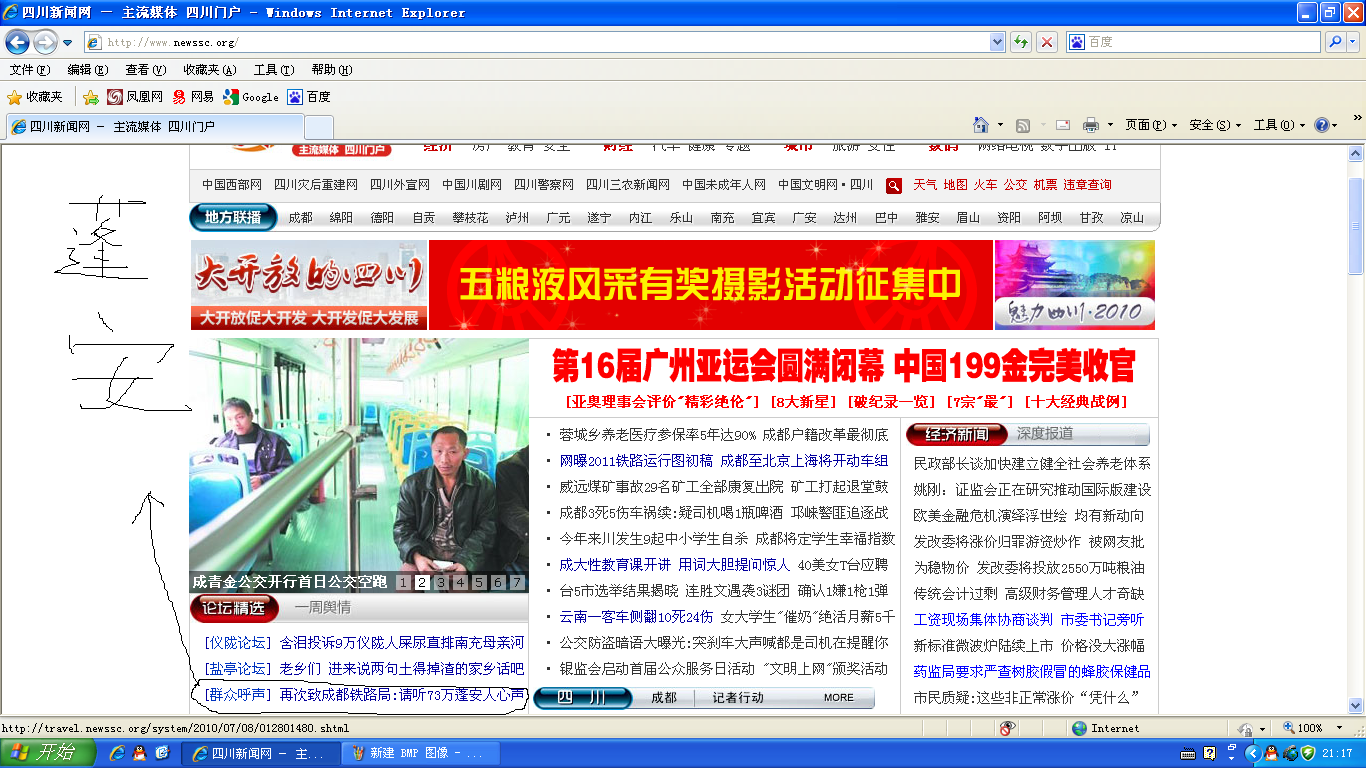Click the MORE link in 四川 section

click(x=839, y=698)
